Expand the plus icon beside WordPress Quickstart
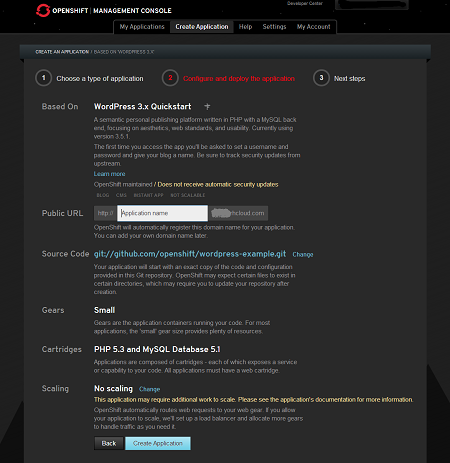The width and height of the screenshot is (450, 463). coord(207,107)
